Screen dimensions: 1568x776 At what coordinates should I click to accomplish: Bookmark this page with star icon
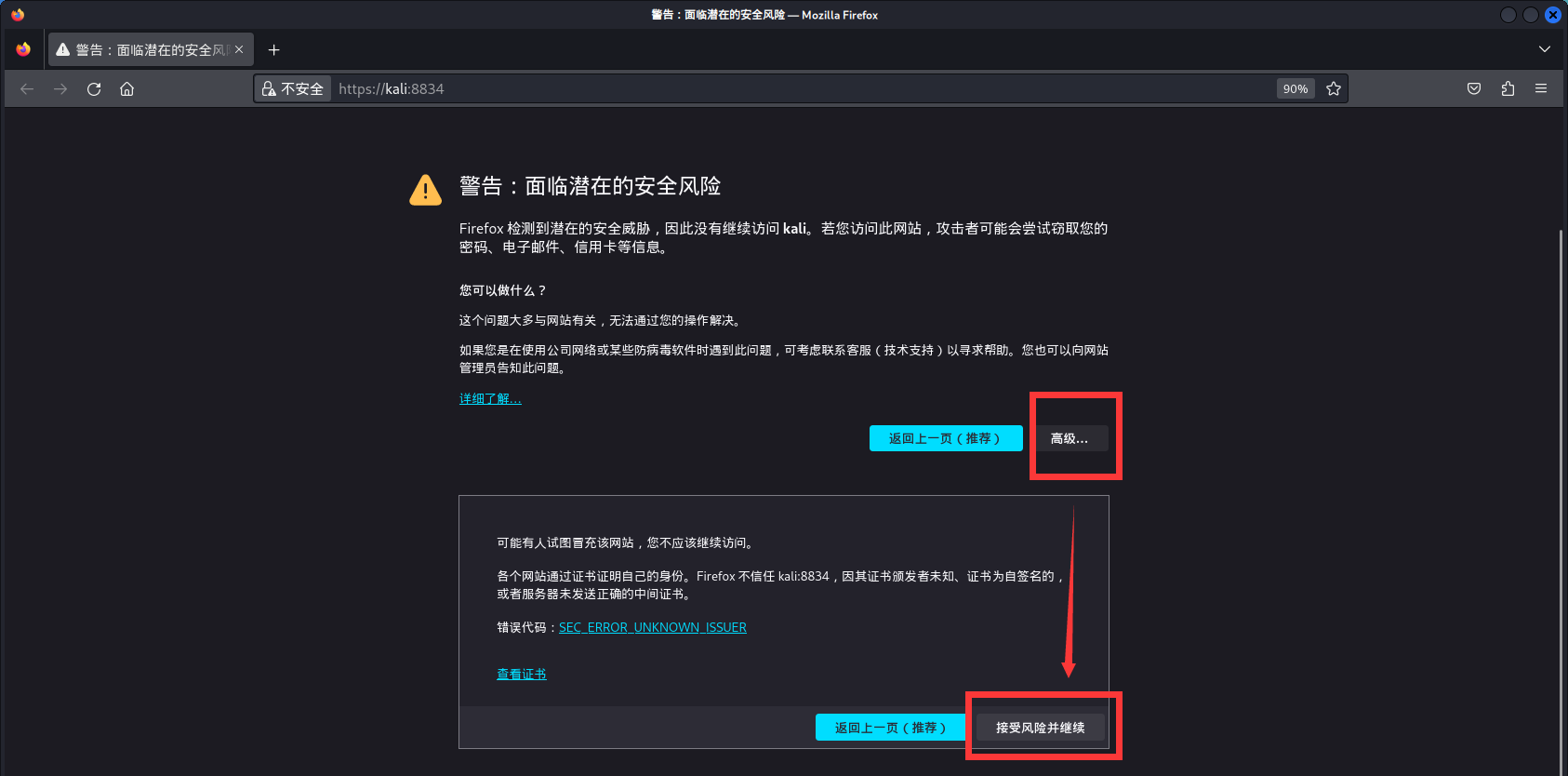(1334, 89)
